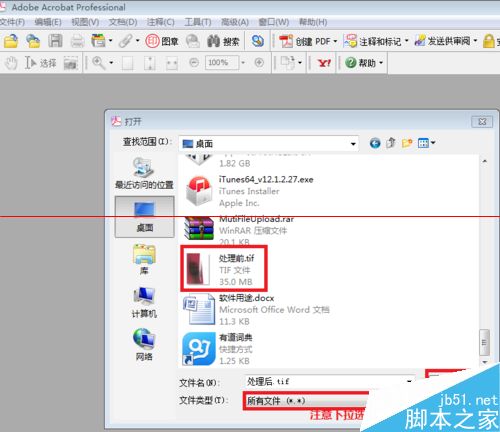
Task: Go to 最近访问的位置 in sidebar
Action: 144,173
